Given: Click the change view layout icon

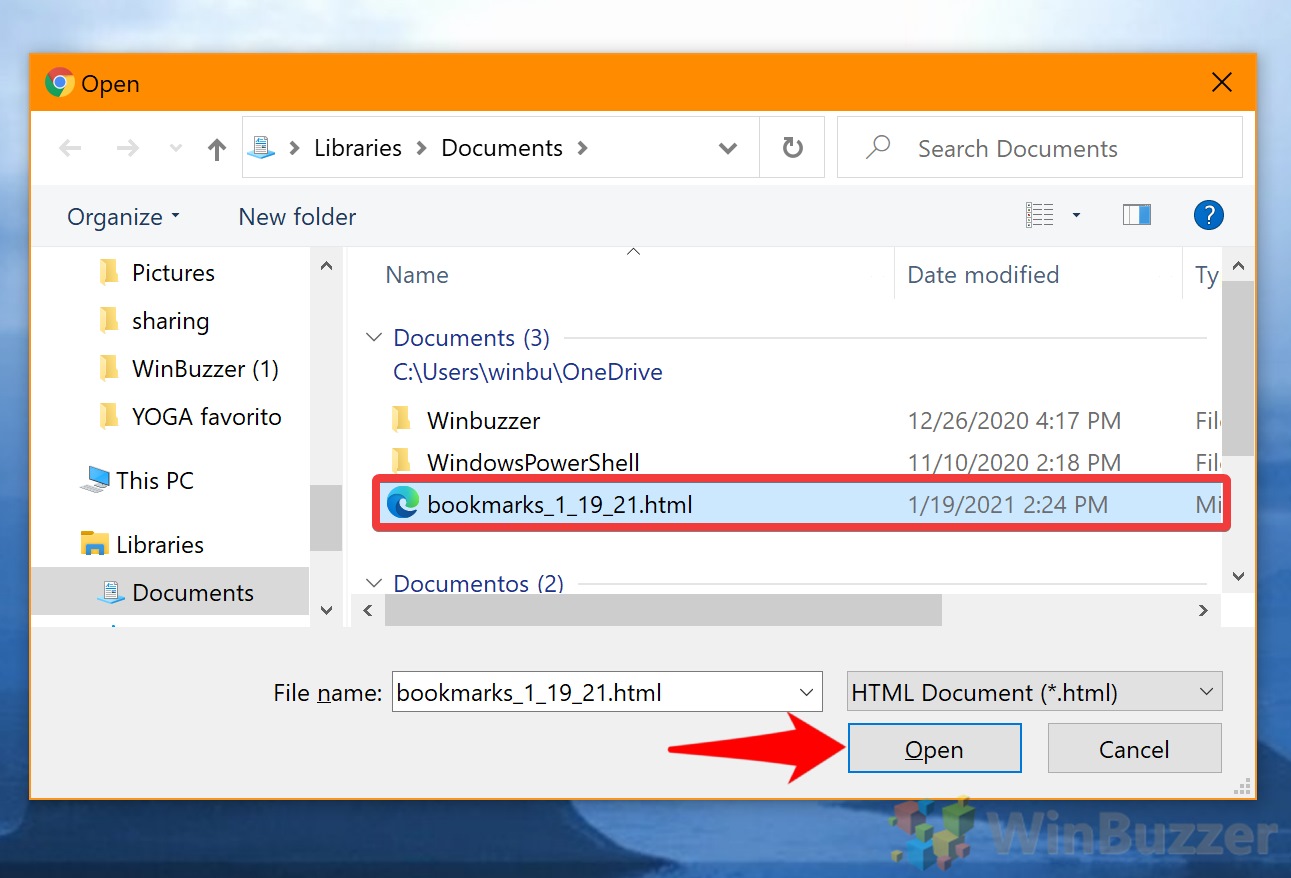Looking at the screenshot, I should pos(1040,214).
